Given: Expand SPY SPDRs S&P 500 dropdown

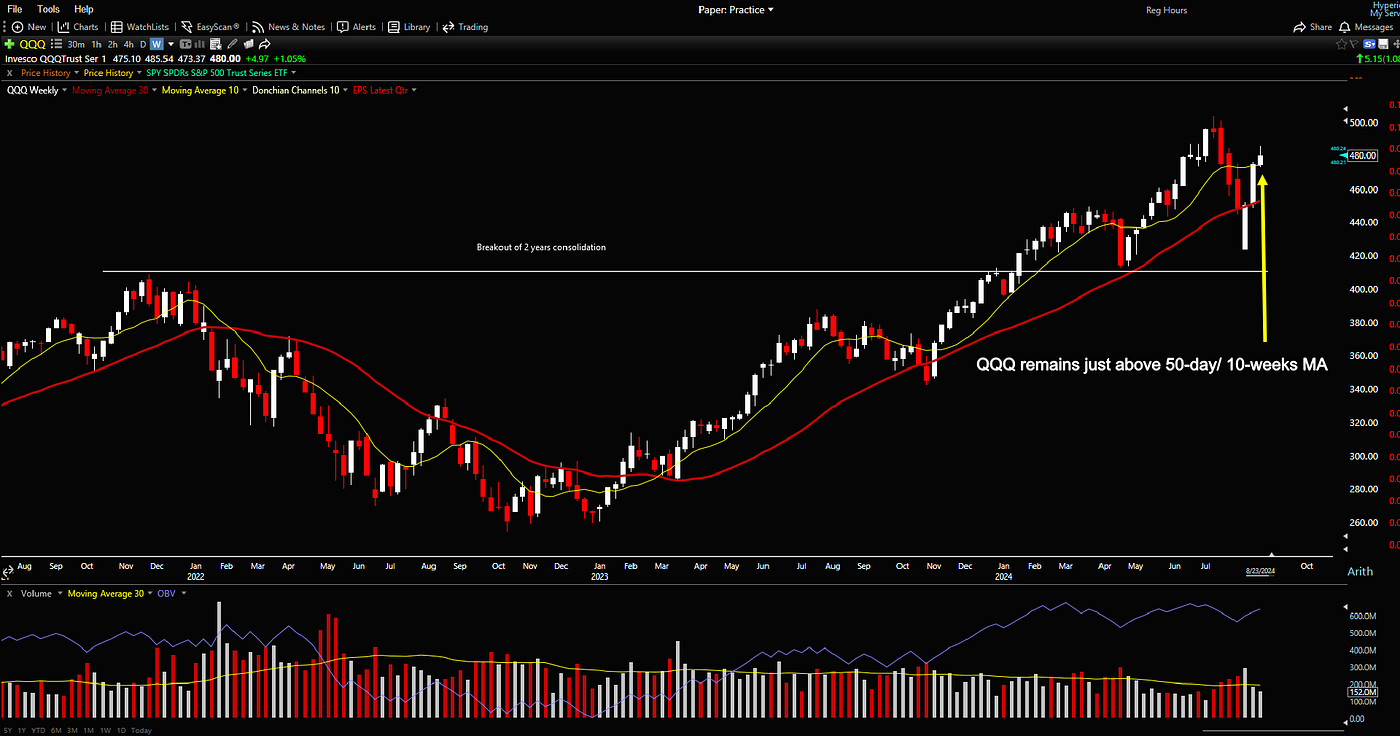Looking at the screenshot, I should pos(294,73).
